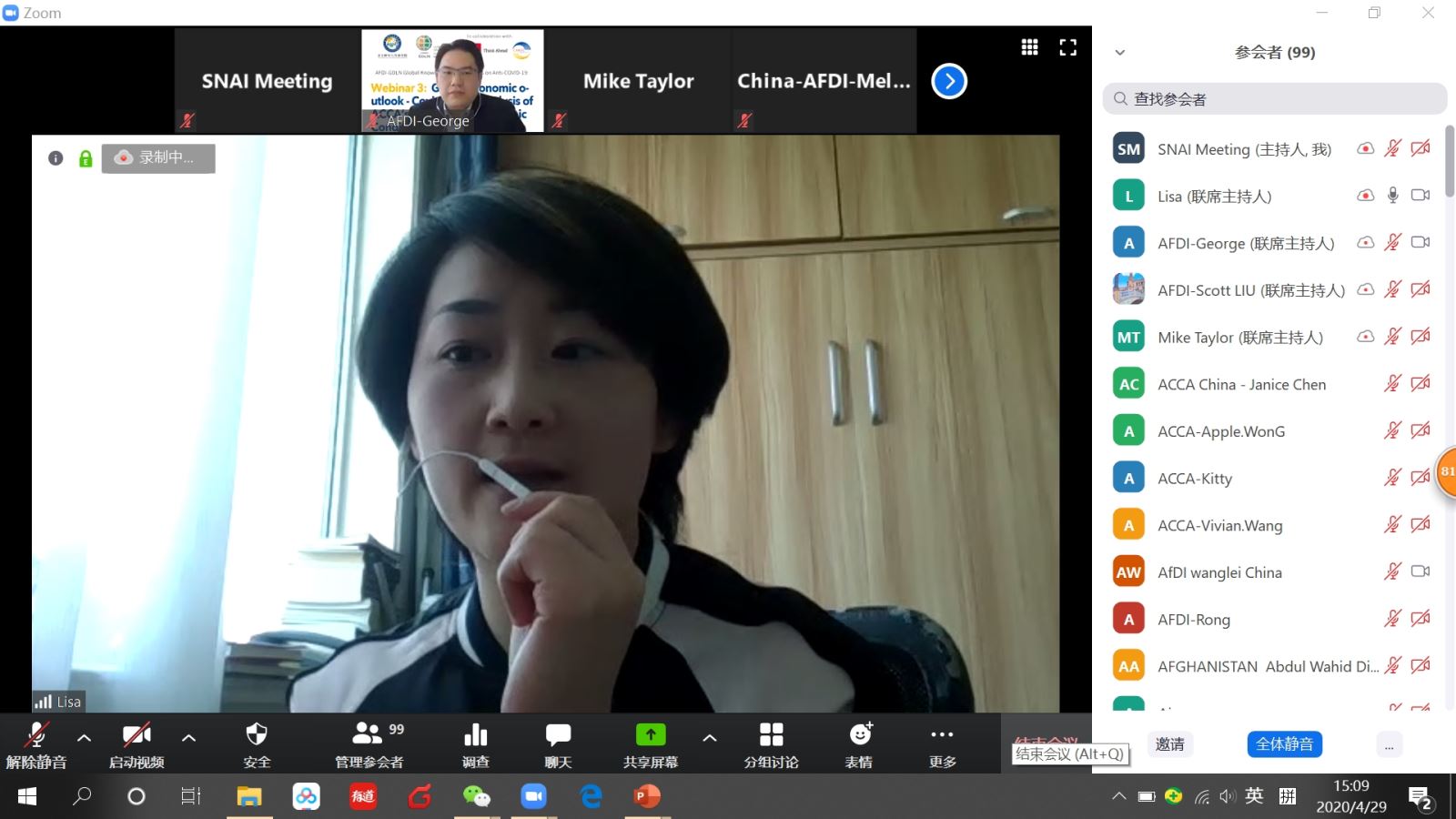This screenshot has height=819, width=1456.
Task: Click the blue Mute All button
Action: 1284,744
